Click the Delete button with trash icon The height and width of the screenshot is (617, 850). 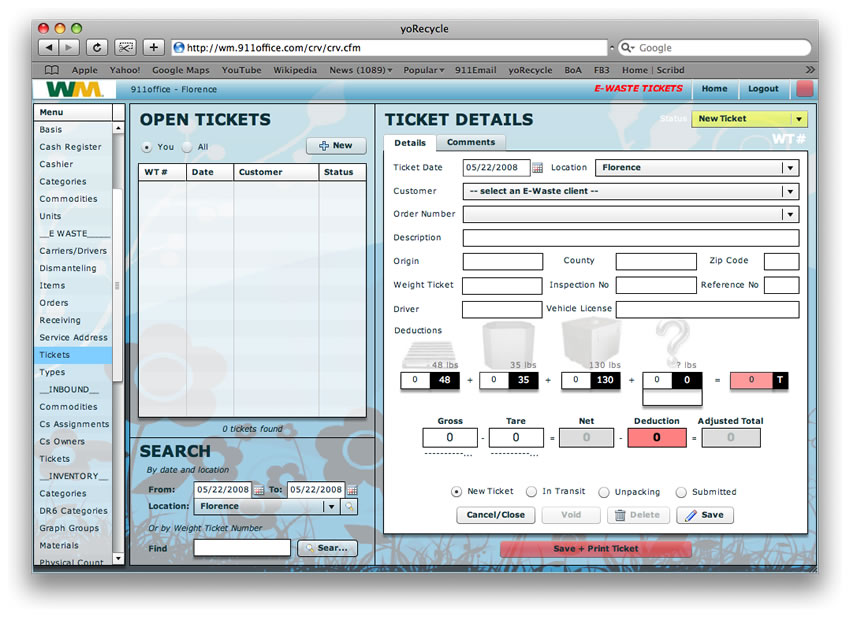click(639, 515)
